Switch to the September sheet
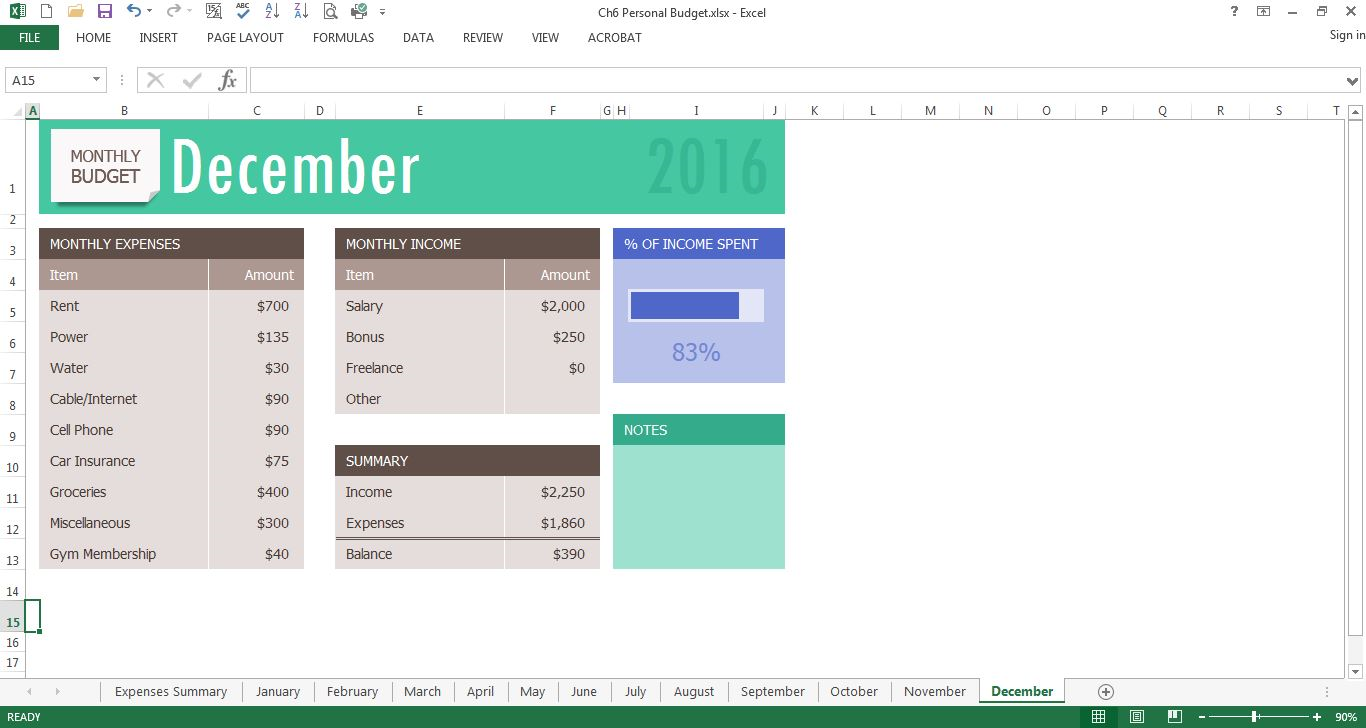The height and width of the screenshot is (728, 1366). (772, 691)
